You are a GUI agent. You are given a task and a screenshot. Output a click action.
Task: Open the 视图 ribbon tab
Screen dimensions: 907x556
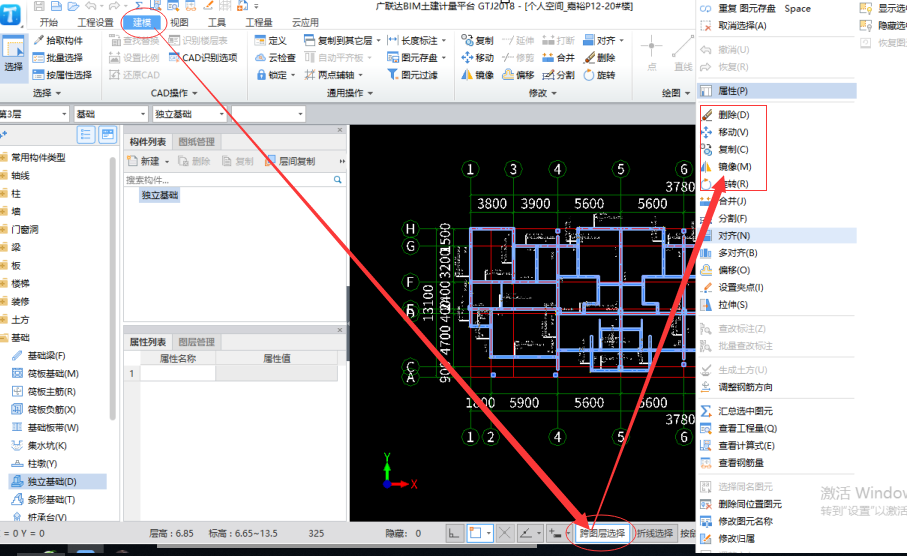pos(179,23)
